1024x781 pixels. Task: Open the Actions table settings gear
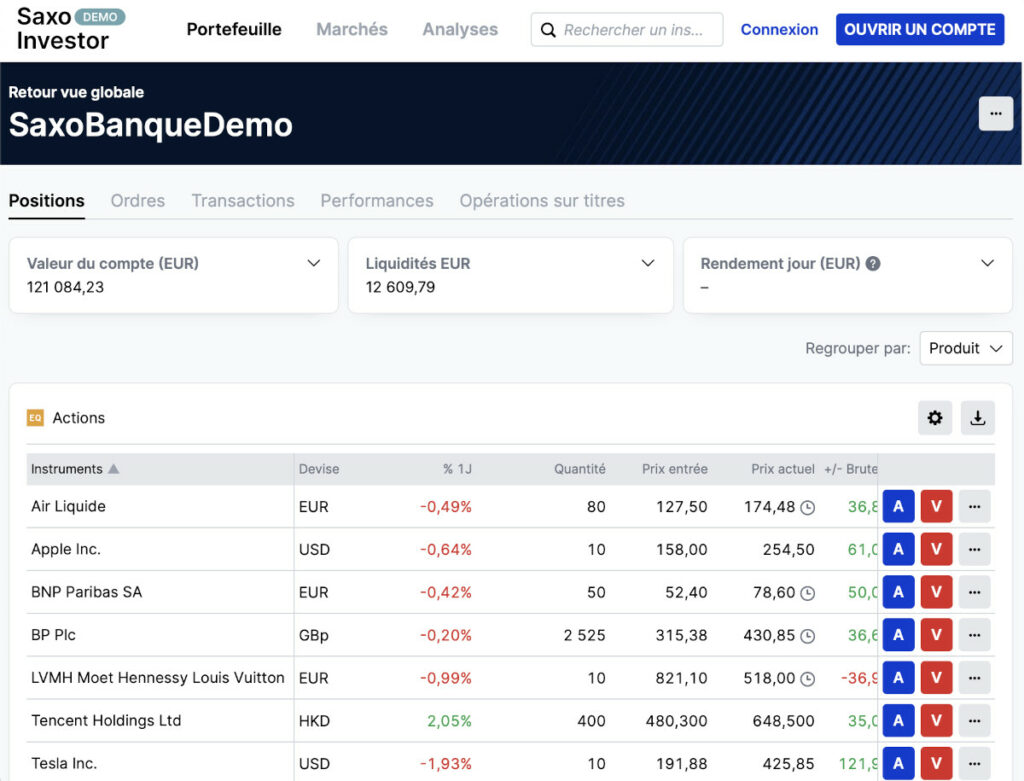click(x=935, y=418)
